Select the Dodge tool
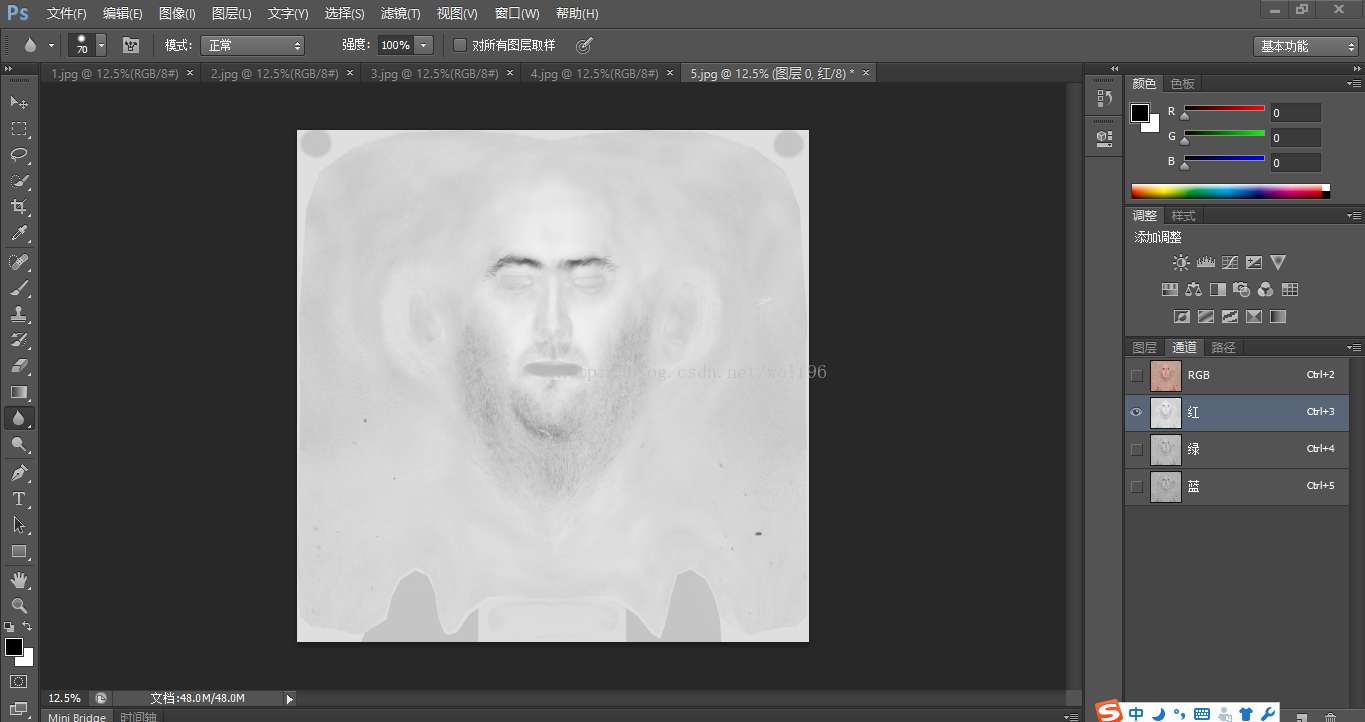The image size is (1365, 722). tap(19, 445)
